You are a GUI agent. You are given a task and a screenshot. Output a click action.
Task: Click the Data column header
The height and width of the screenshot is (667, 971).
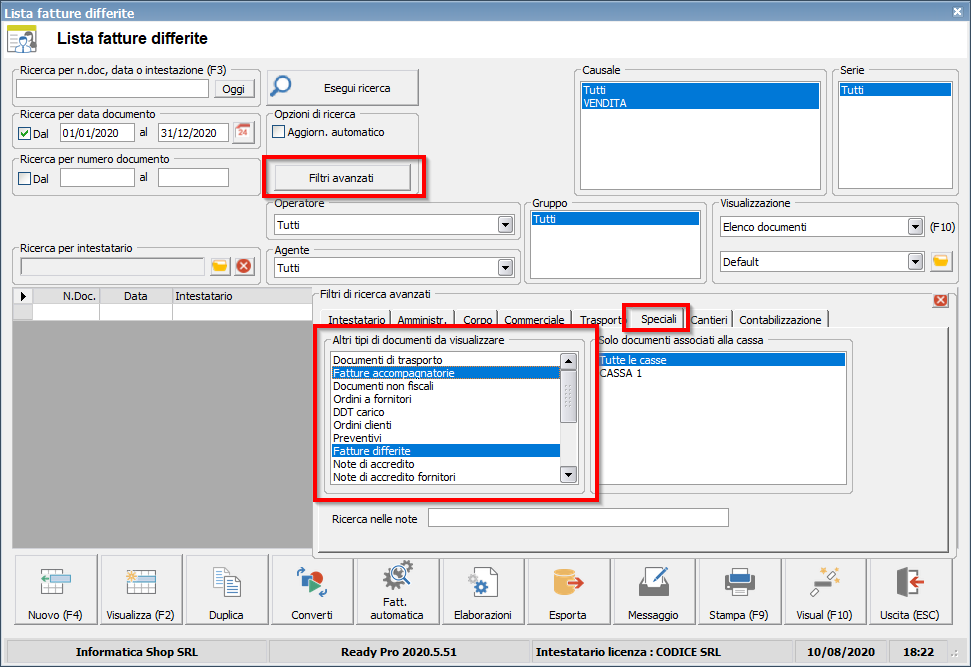click(x=136, y=296)
